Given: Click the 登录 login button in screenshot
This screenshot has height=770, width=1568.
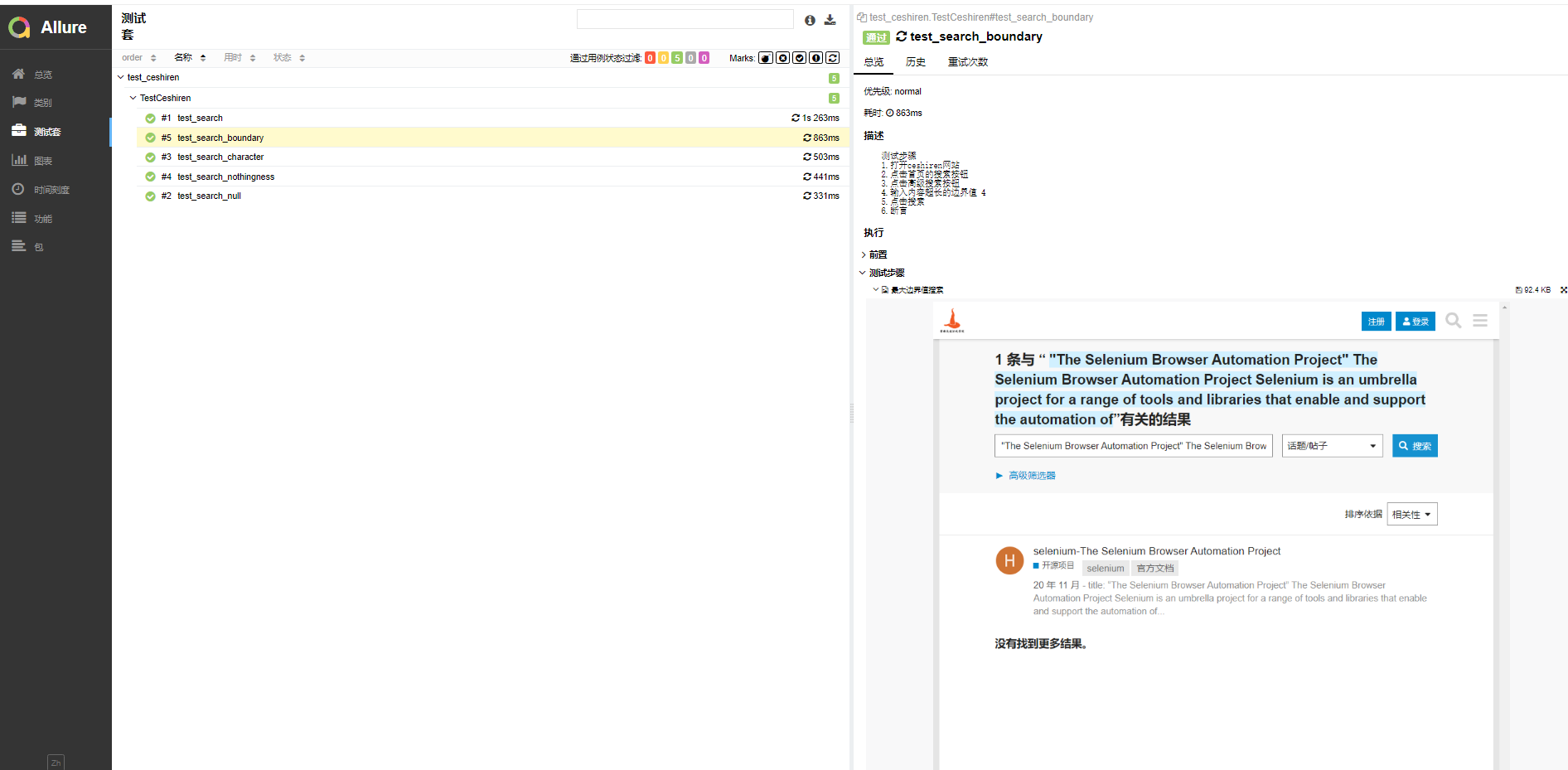Looking at the screenshot, I should click(x=1415, y=322).
